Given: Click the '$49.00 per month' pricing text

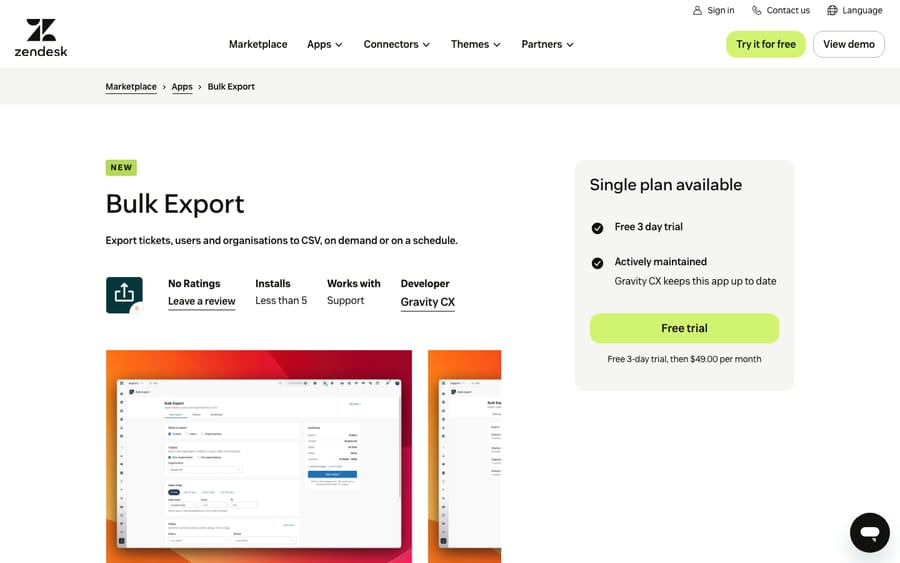Looking at the screenshot, I should coord(726,359).
